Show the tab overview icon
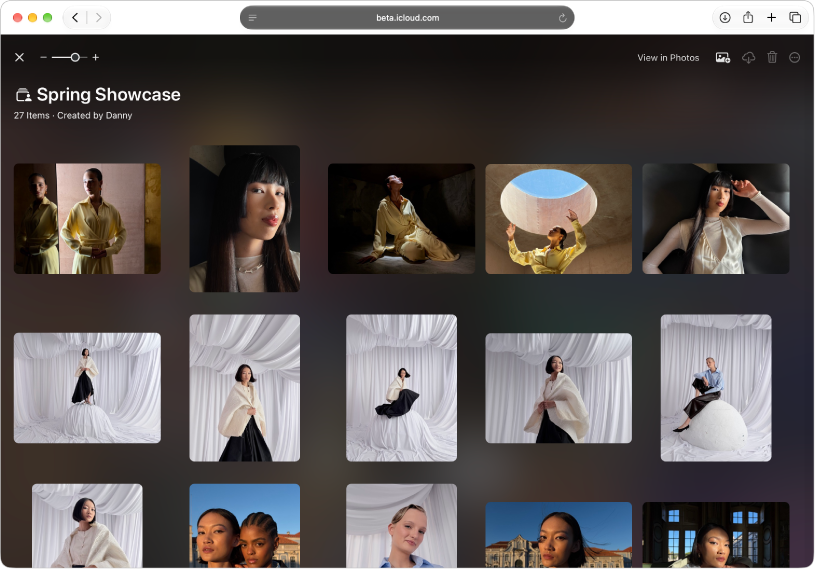This screenshot has width=818, height=570. coord(795,18)
